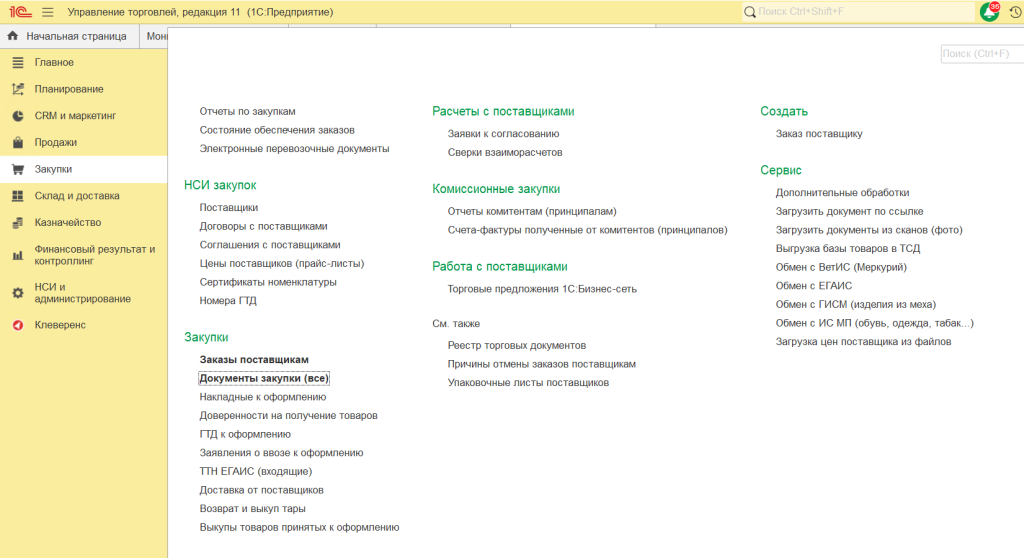This screenshot has width=1024, height=558.
Task: Open Электронные перевозочные документы
Action: click(x=295, y=149)
